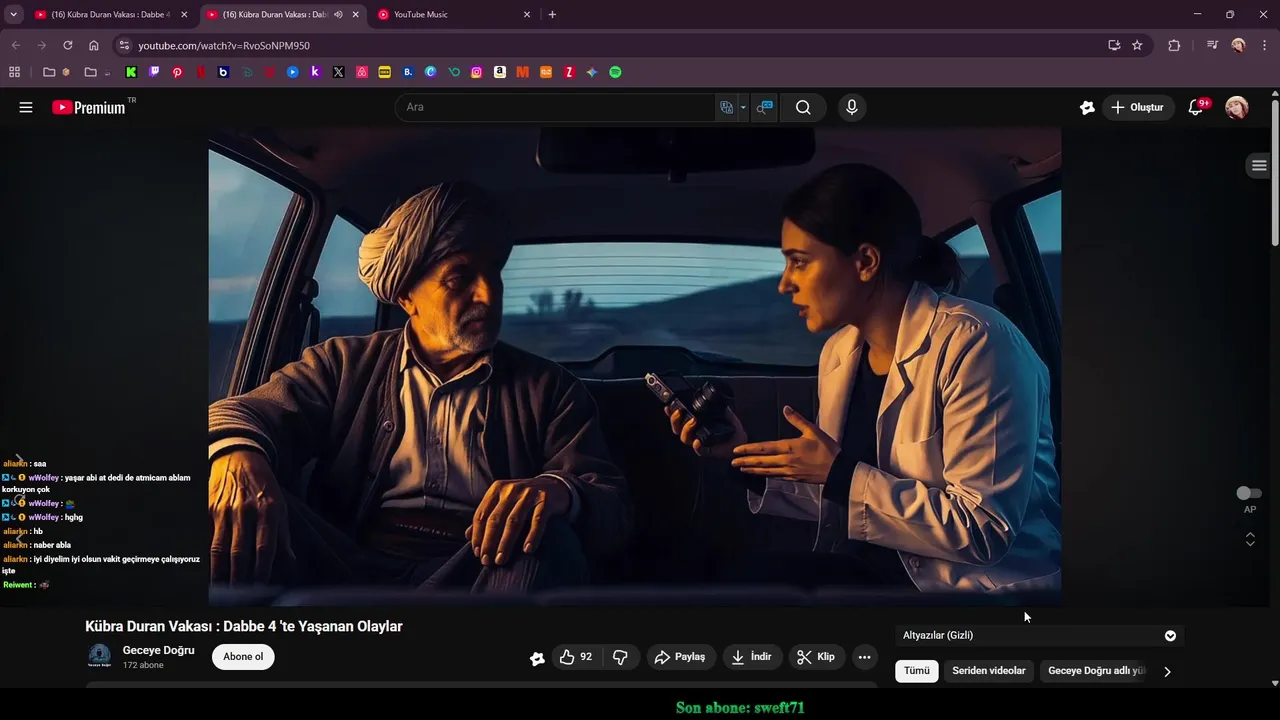View site information icon in address bar
The width and height of the screenshot is (1280, 720).
click(x=123, y=45)
